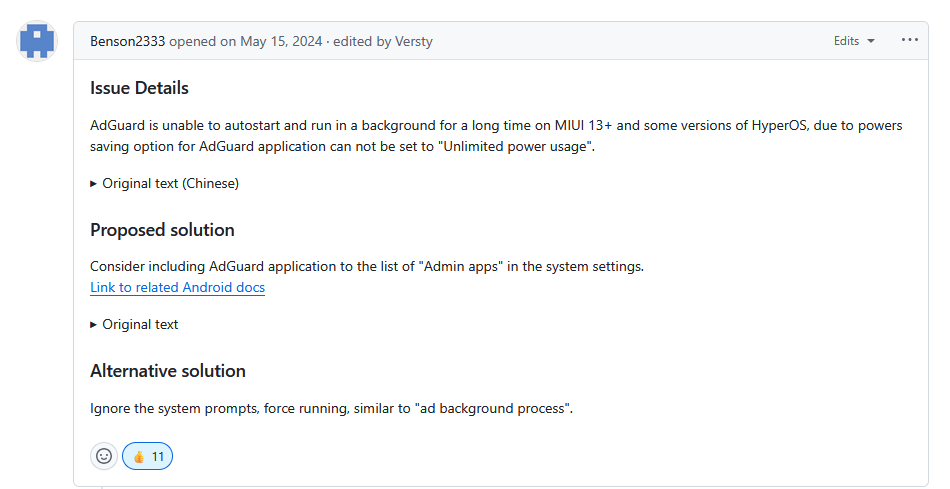The height and width of the screenshot is (489, 950).
Task: Open the three-dot comment options menu
Action: tap(909, 40)
